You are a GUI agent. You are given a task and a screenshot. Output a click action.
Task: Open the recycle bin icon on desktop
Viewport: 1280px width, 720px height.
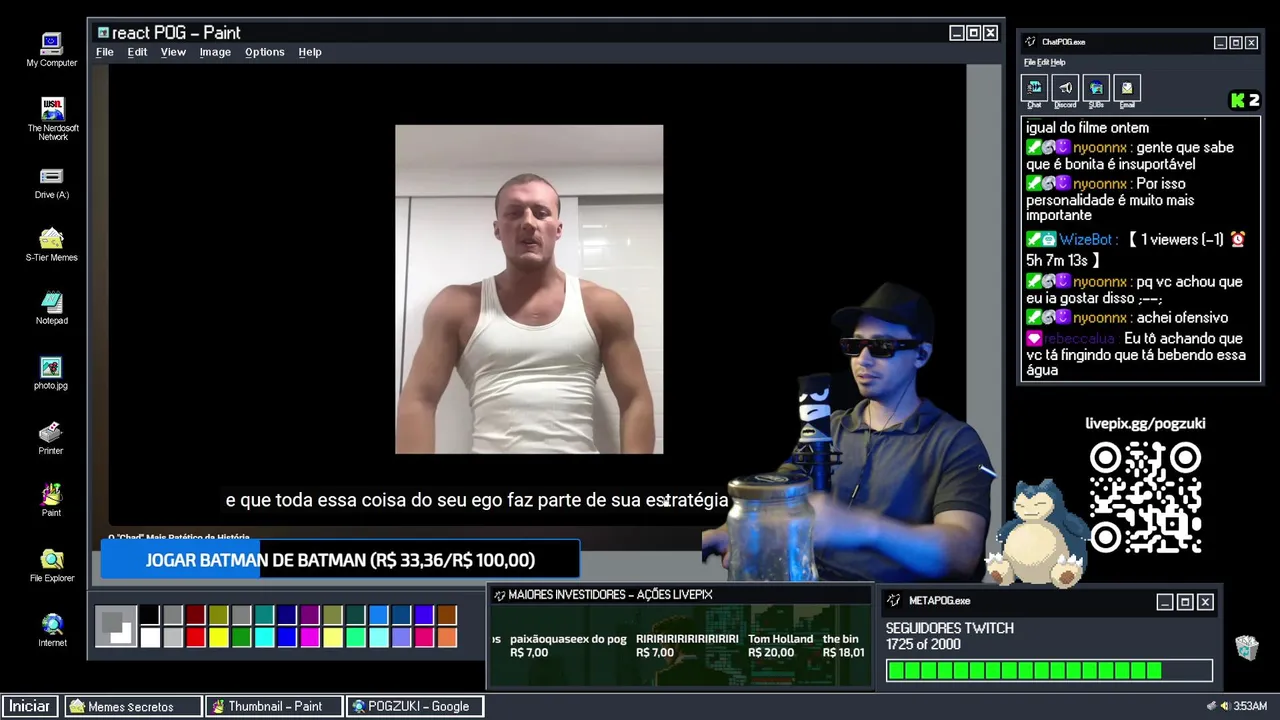tap(1246, 648)
